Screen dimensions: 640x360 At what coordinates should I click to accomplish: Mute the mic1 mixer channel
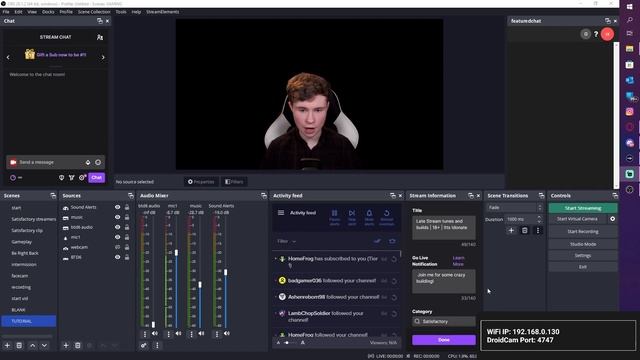pos(178,333)
